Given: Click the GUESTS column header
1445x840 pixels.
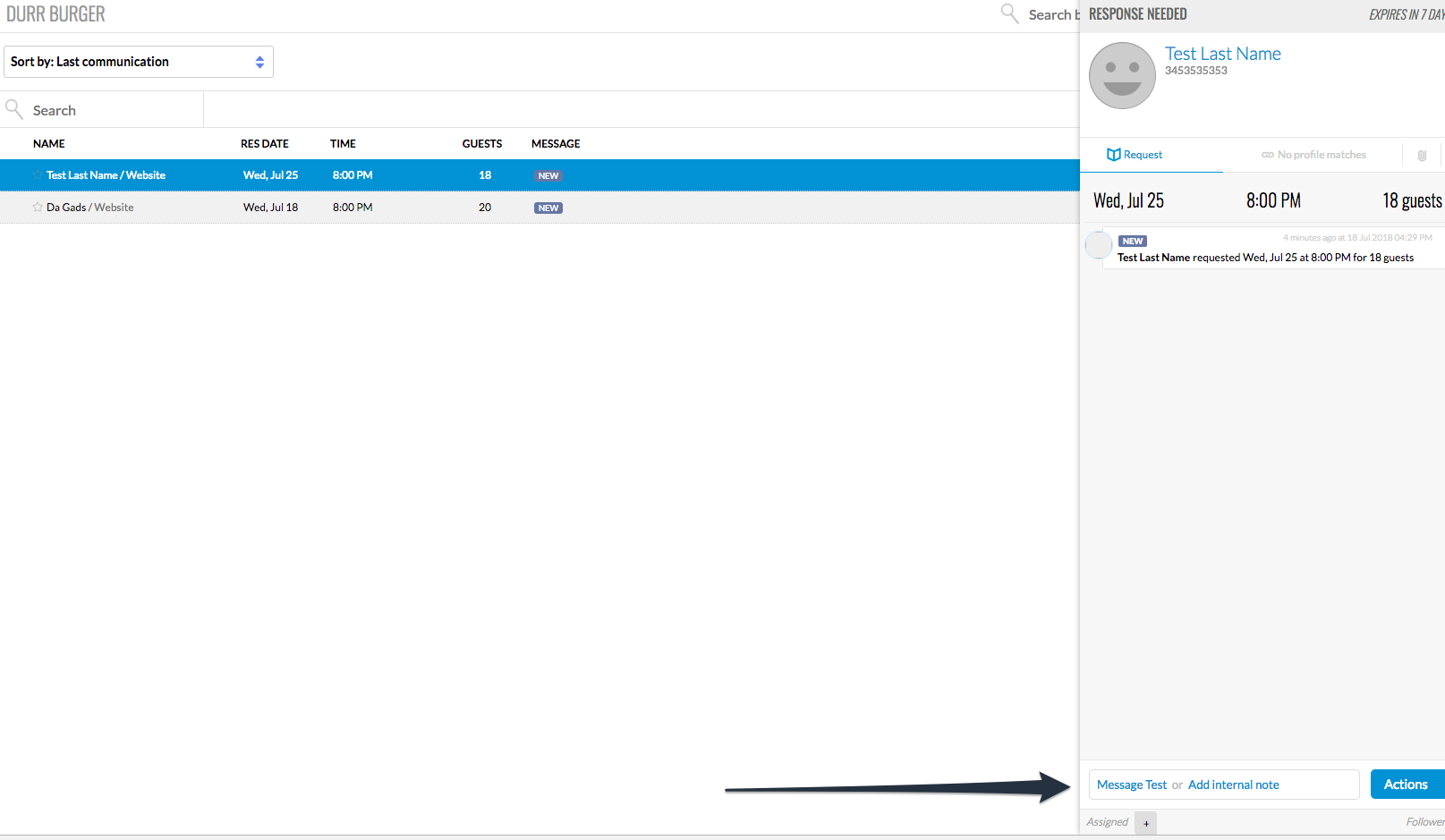Looking at the screenshot, I should point(481,144).
